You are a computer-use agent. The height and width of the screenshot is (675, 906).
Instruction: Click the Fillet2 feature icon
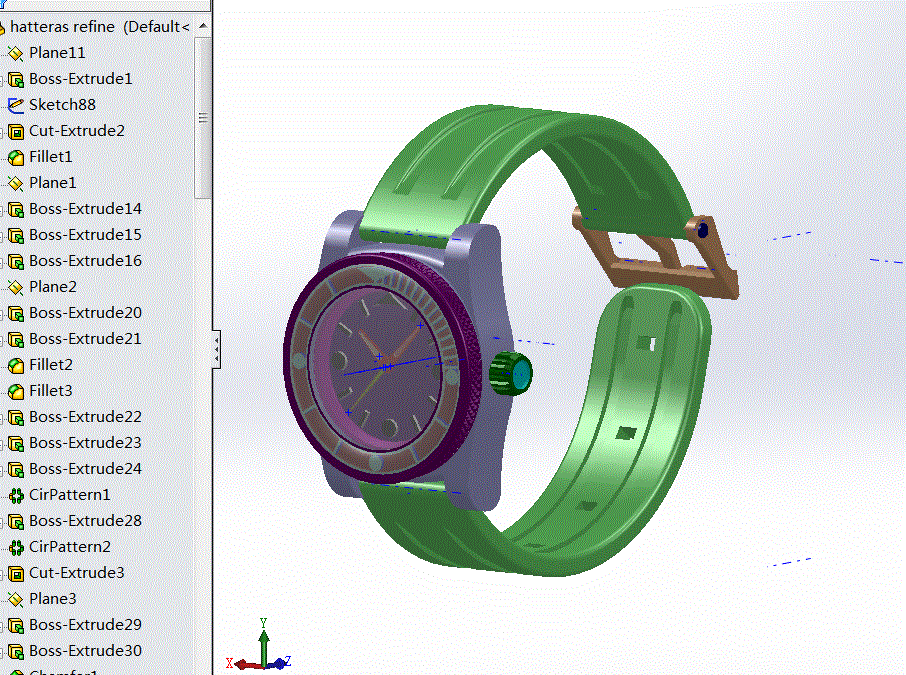[x=16, y=365]
